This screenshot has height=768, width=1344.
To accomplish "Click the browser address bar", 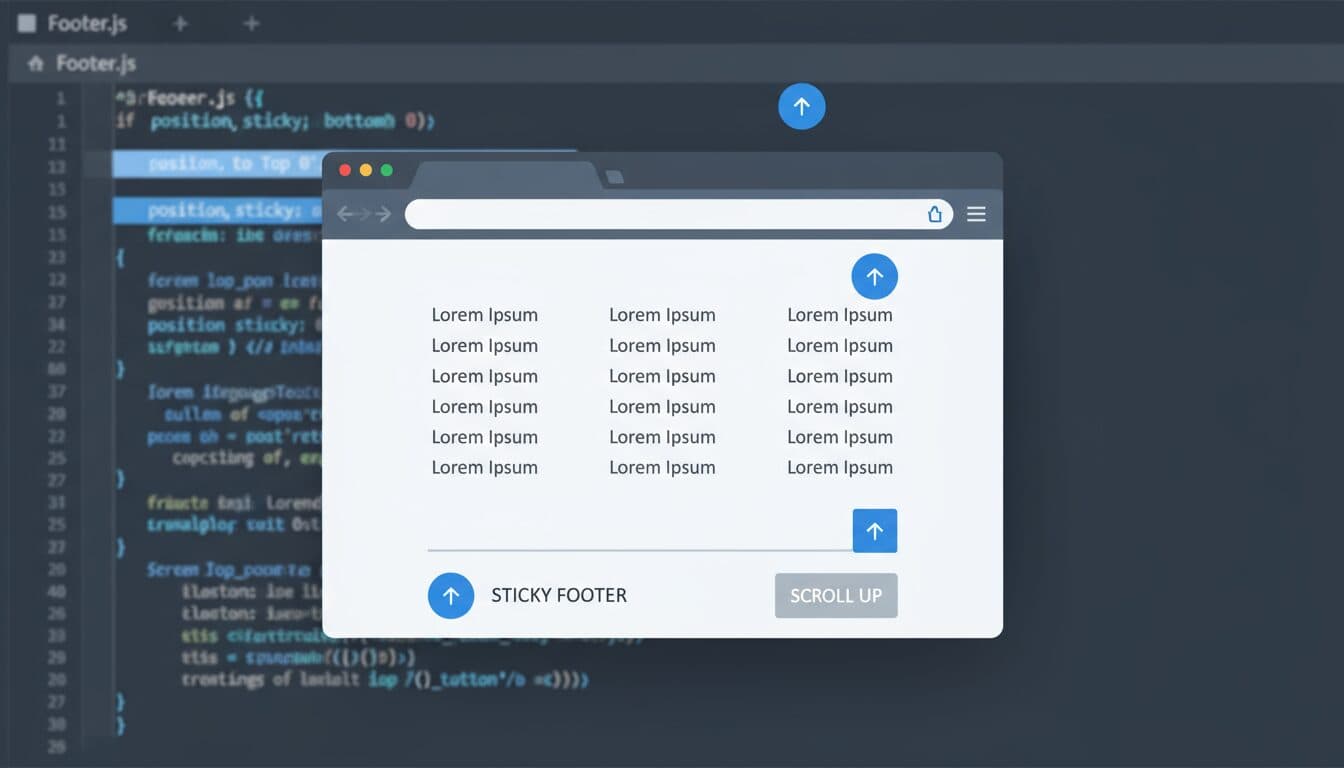I will (x=660, y=214).
